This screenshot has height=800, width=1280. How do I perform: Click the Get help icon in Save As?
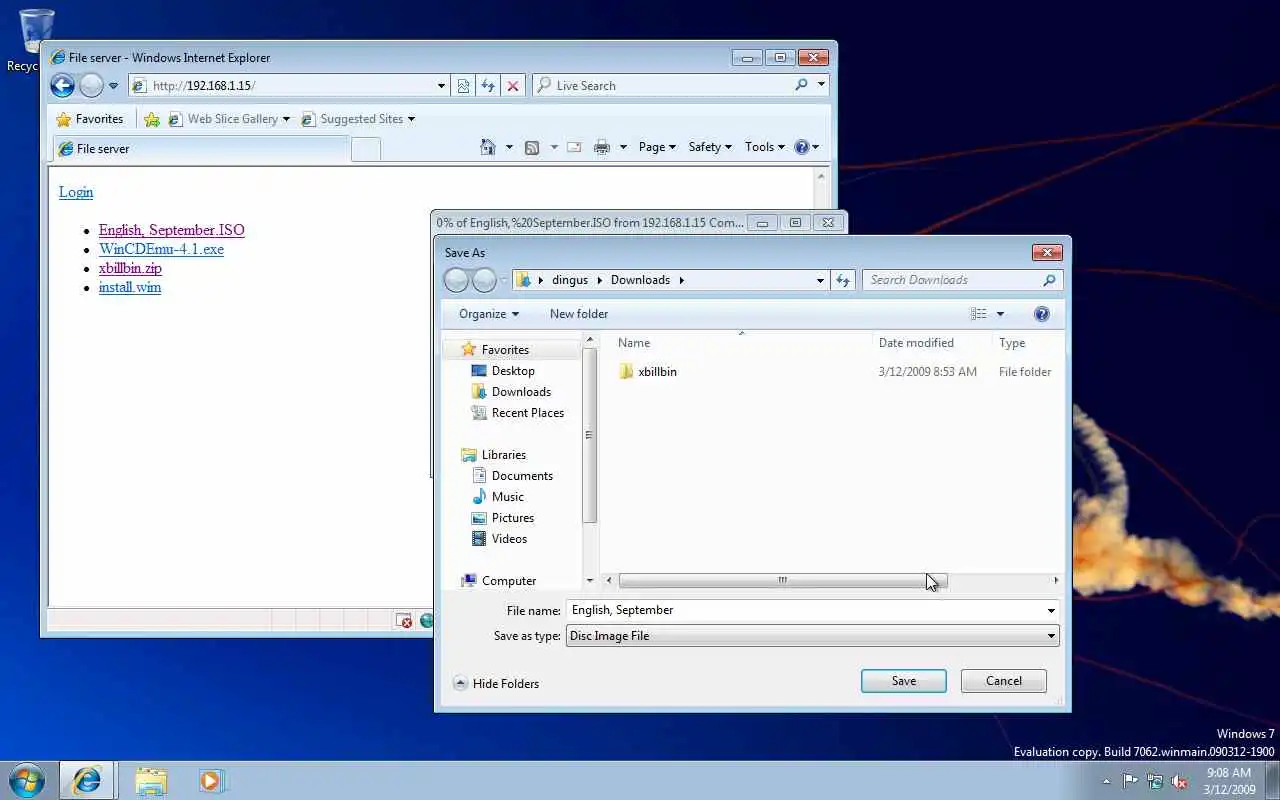(x=1041, y=314)
